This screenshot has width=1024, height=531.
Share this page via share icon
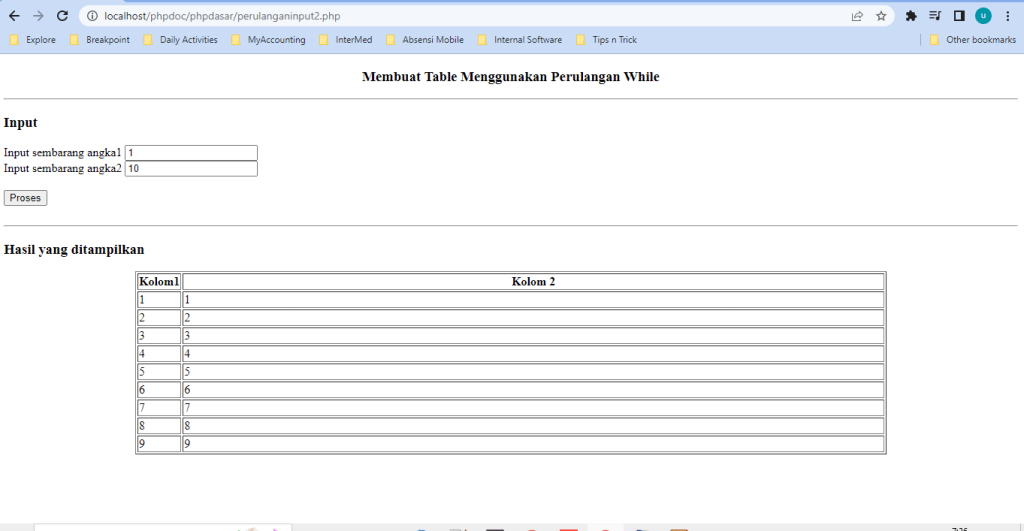click(x=857, y=16)
